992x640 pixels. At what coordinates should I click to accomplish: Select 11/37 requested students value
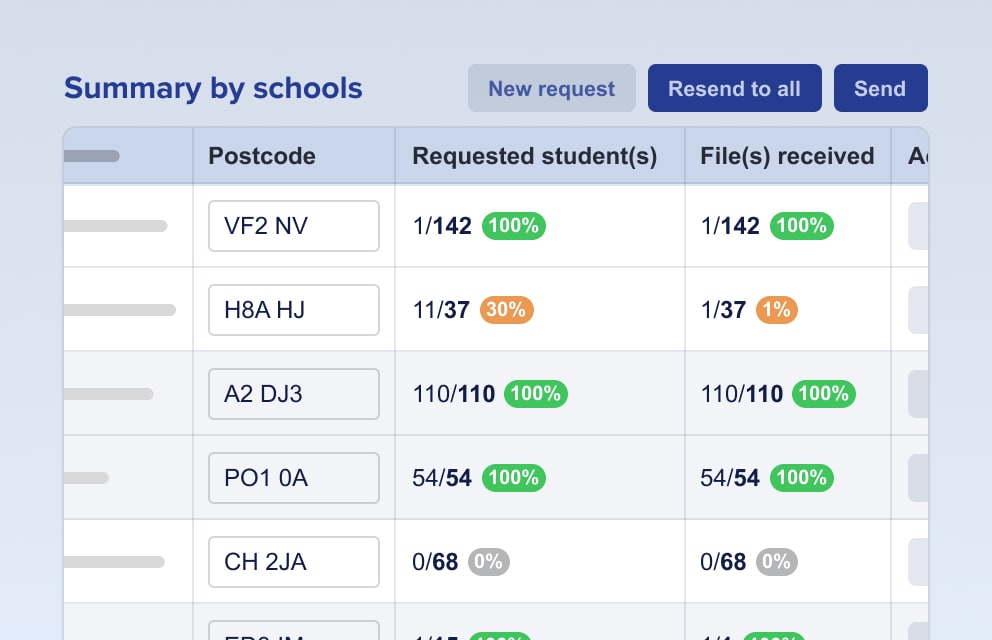point(441,310)
